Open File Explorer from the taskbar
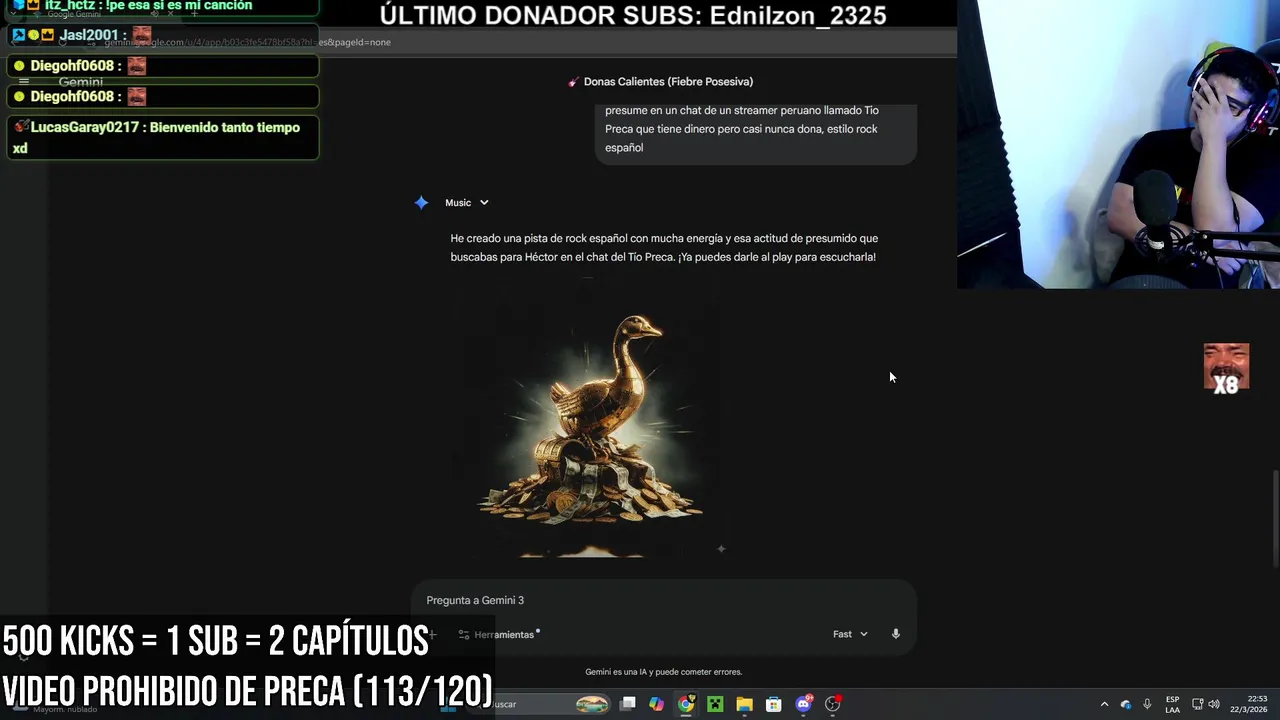This screenshot has width=1280, height=720. 744,704
